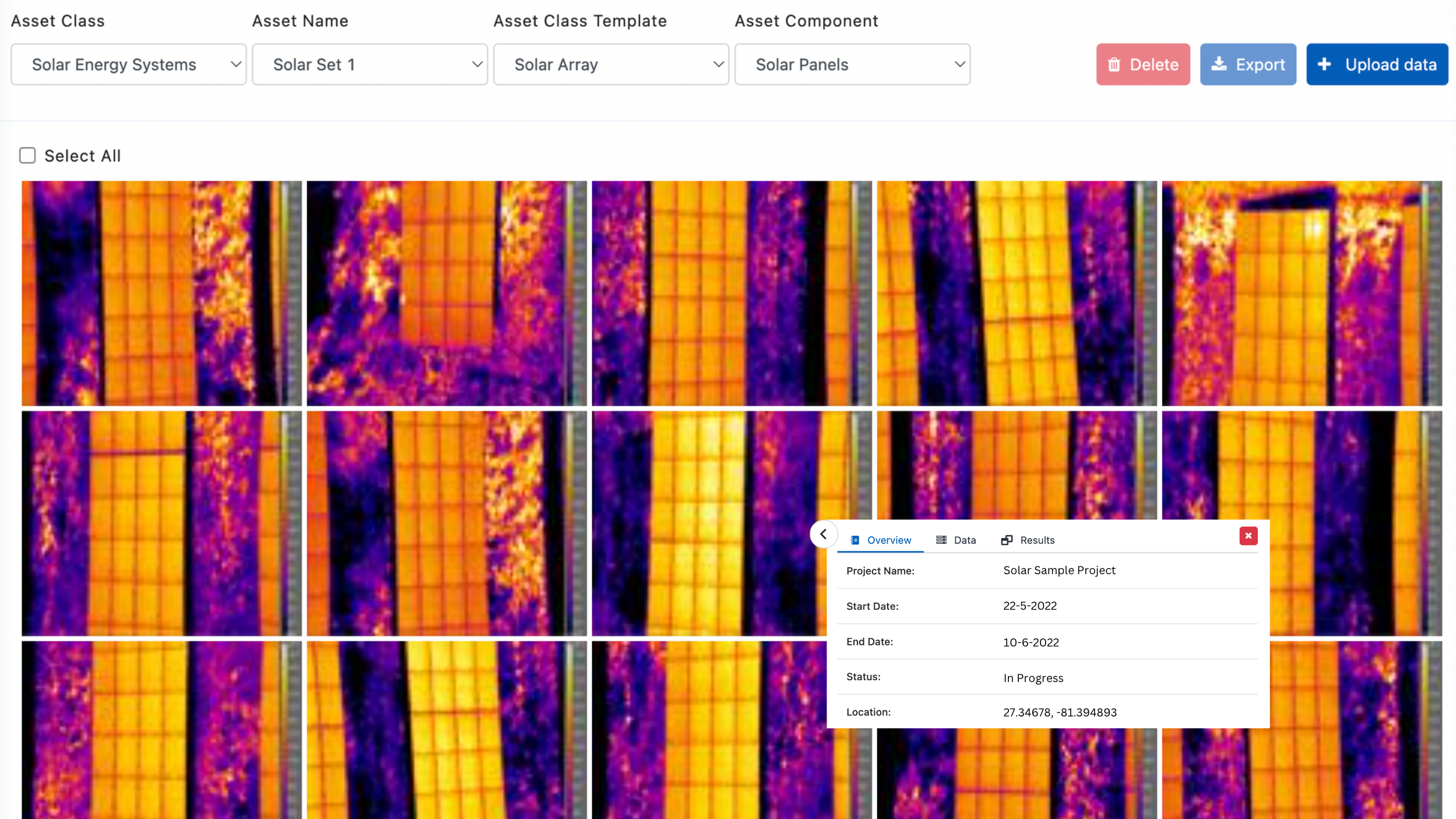Switch to the Data tab
The width and height of the screenshot is (1456, 819).
[x=956, y=540]
